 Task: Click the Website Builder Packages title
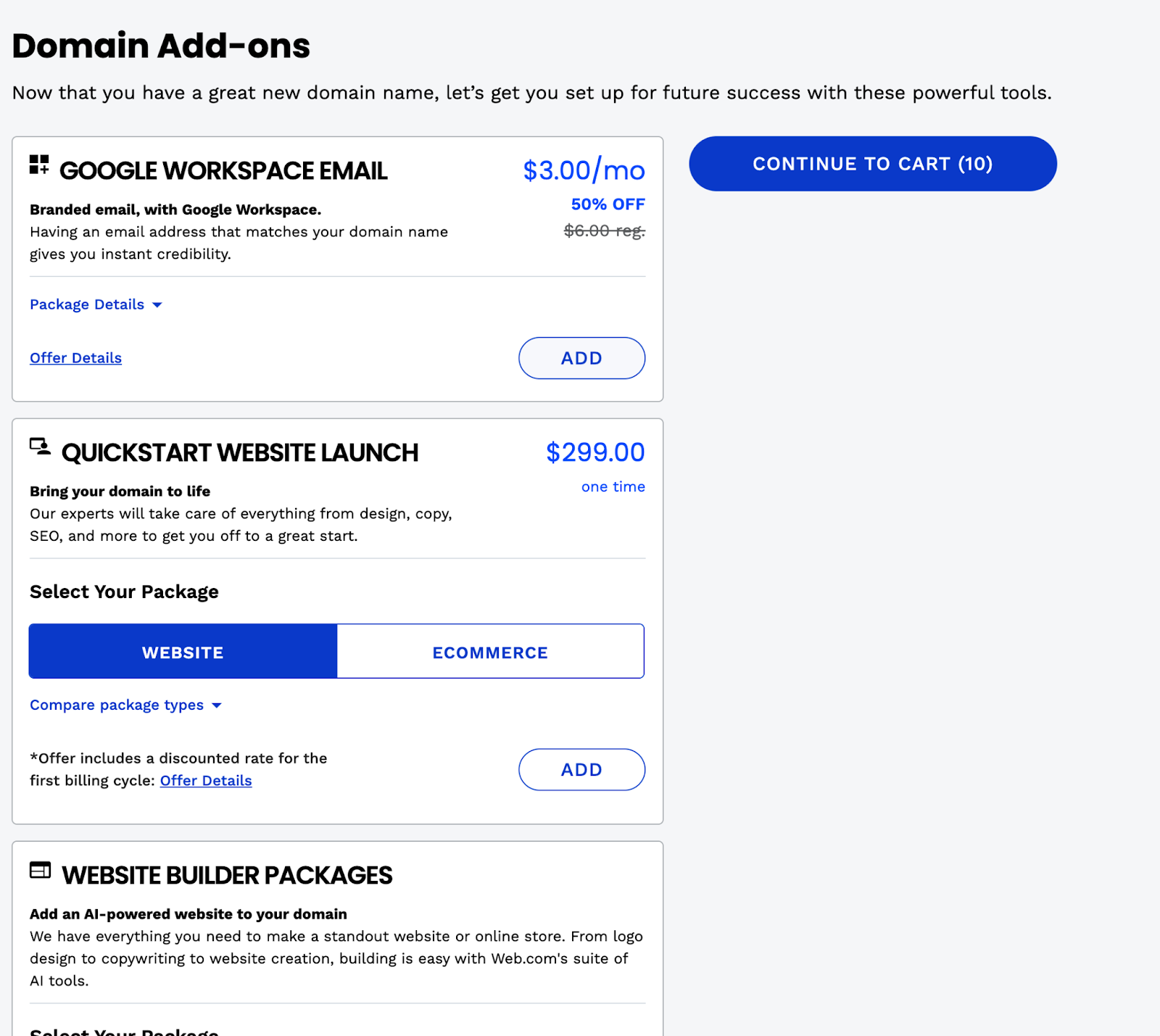227,876
